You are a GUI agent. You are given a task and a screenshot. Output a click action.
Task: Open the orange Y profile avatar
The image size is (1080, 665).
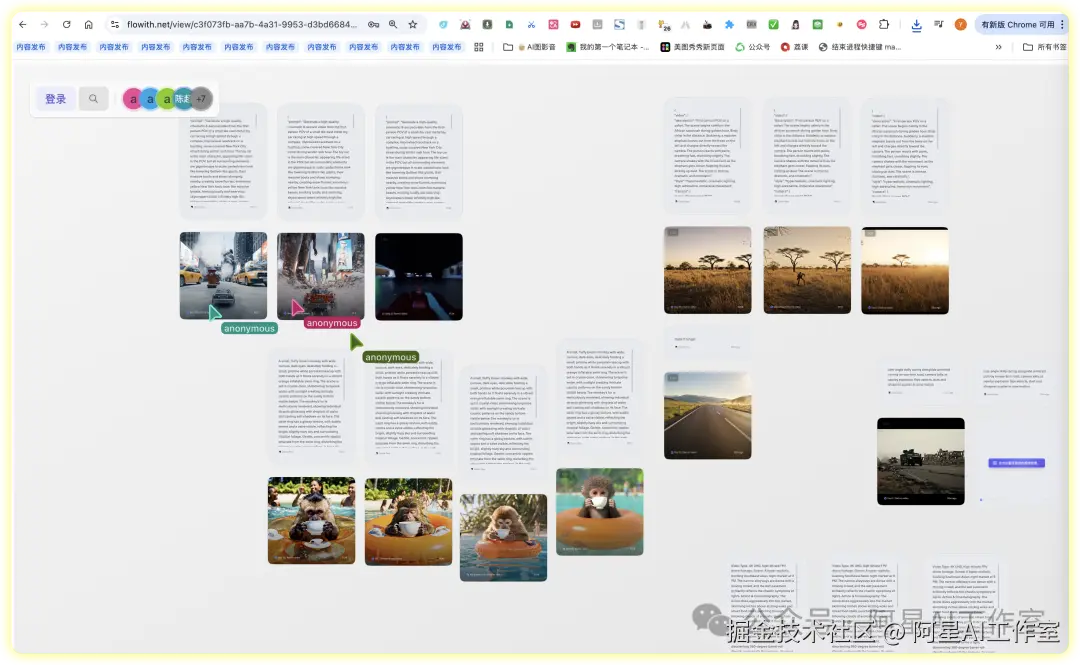tap(960, 24)
